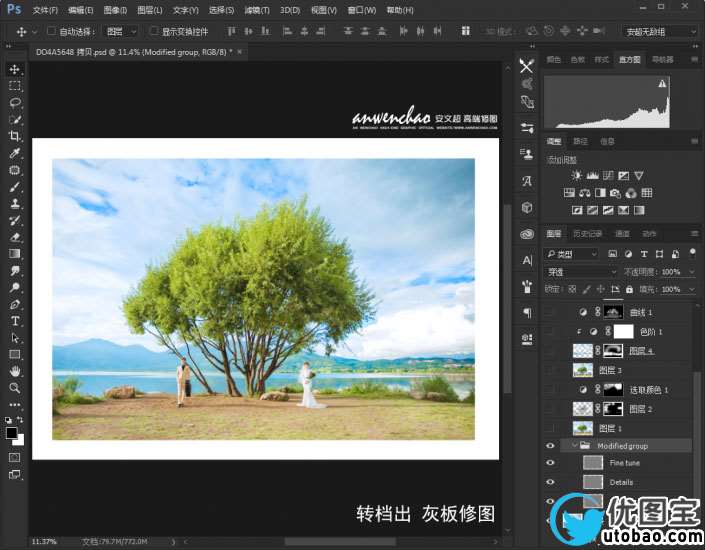Open the Libraries cloud panel icon

[x=527, y=234]
